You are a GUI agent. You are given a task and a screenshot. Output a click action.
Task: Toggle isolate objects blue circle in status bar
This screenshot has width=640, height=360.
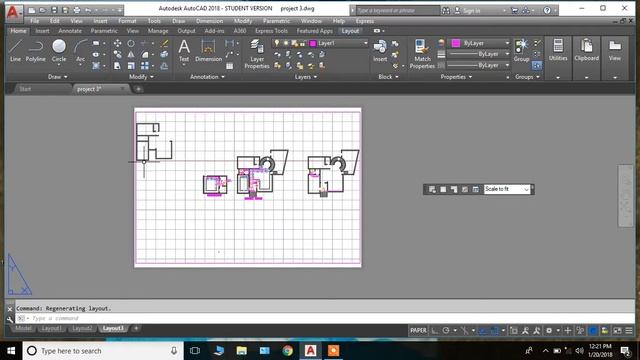click(593, 331)
